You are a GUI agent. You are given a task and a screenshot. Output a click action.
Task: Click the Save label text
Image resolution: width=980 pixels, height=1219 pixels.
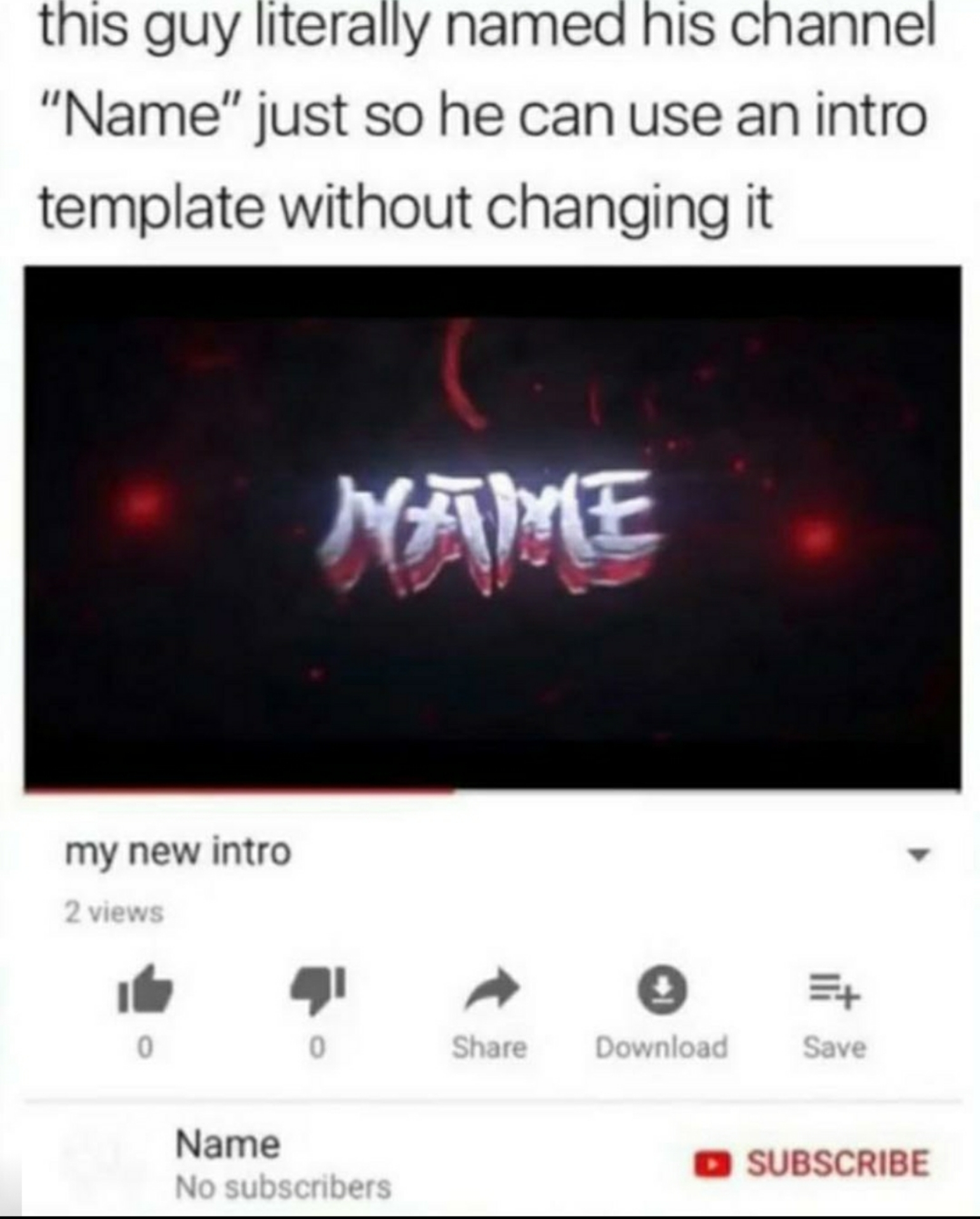[834, 1048]
